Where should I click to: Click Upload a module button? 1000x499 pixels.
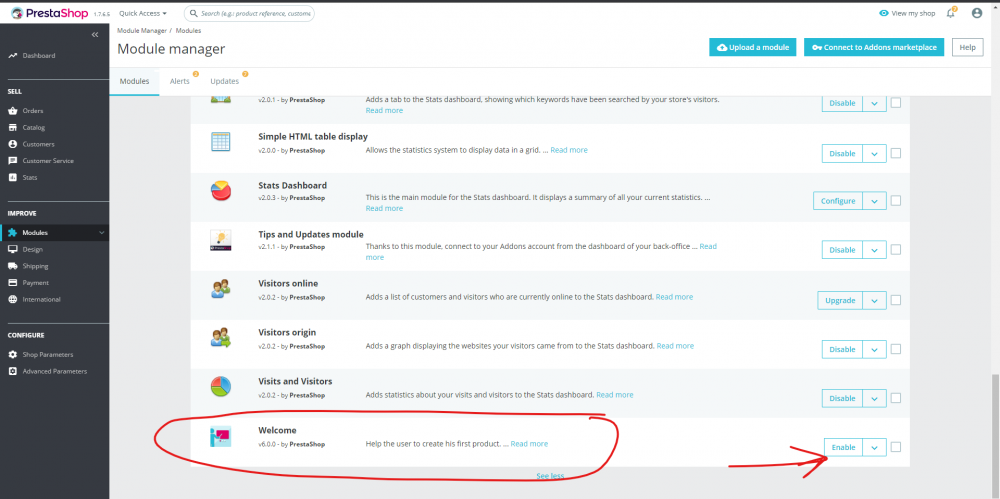click(x=753, y=47)
